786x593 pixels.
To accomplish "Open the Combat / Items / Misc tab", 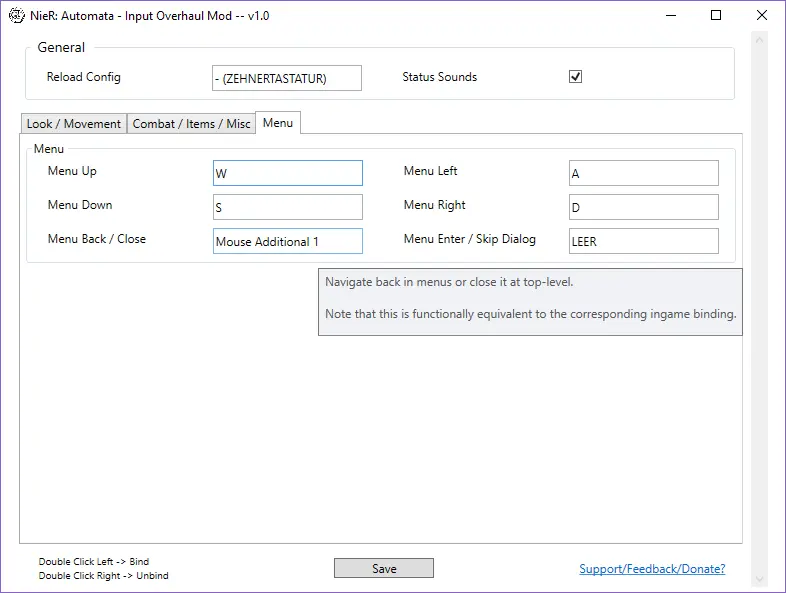I will pos(191,124).
